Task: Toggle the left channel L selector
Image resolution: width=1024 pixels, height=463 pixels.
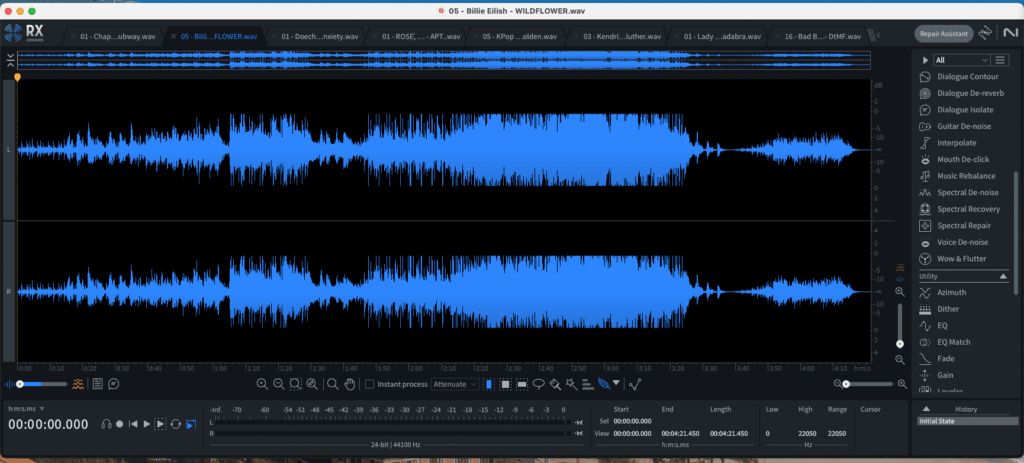Action: pyautogui.click(x=9, y=150)
